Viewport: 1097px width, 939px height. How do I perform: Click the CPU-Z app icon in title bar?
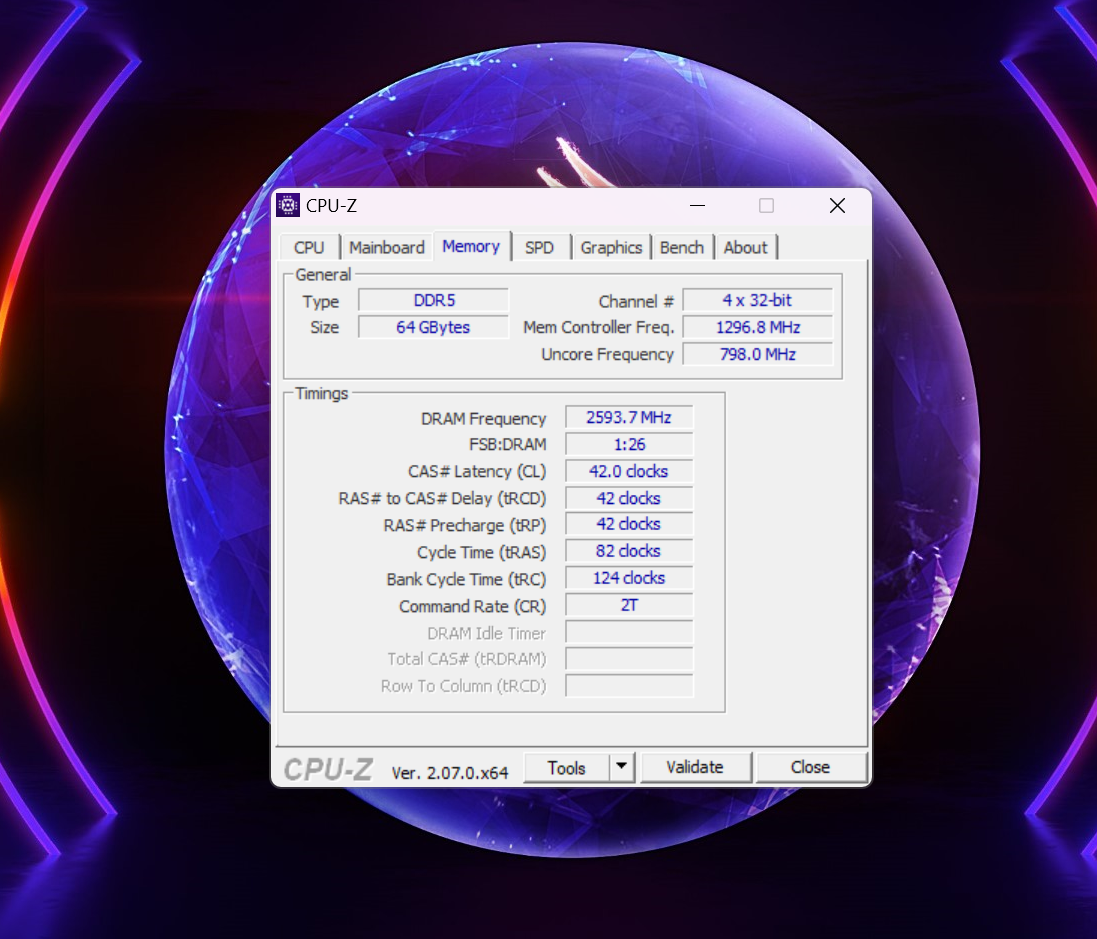pos(288,205)
